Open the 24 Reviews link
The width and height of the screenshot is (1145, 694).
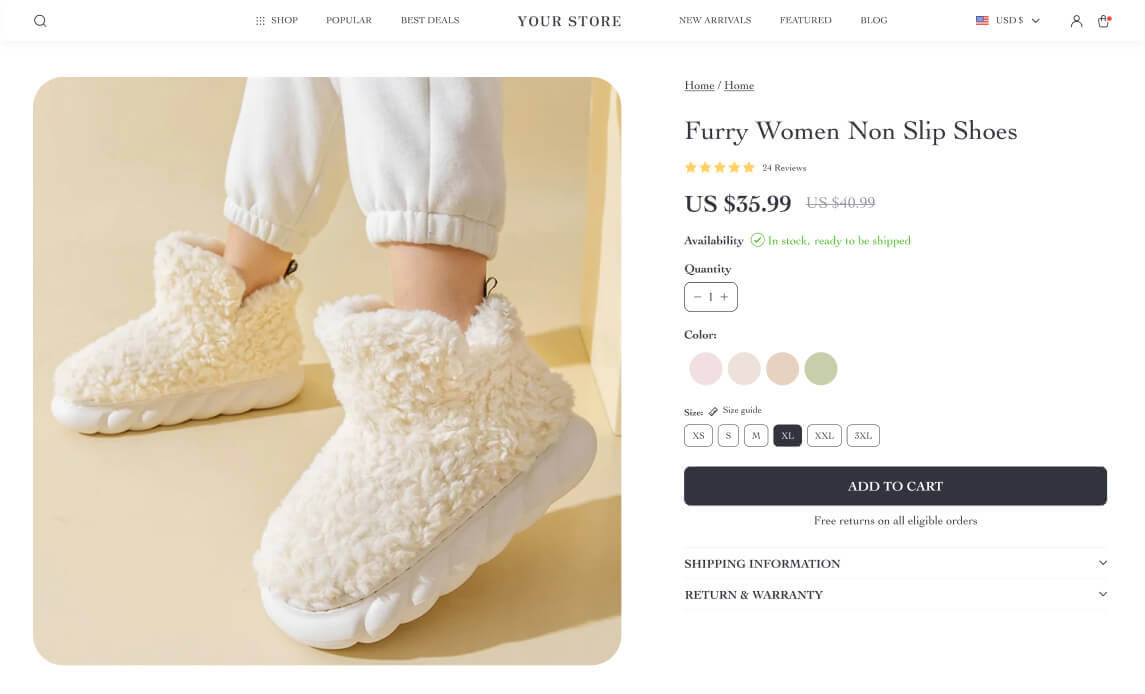tap(784, 168)
